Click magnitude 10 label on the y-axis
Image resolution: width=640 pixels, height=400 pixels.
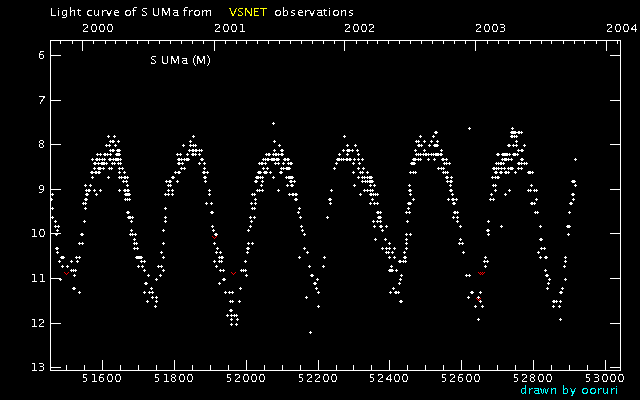38,234
